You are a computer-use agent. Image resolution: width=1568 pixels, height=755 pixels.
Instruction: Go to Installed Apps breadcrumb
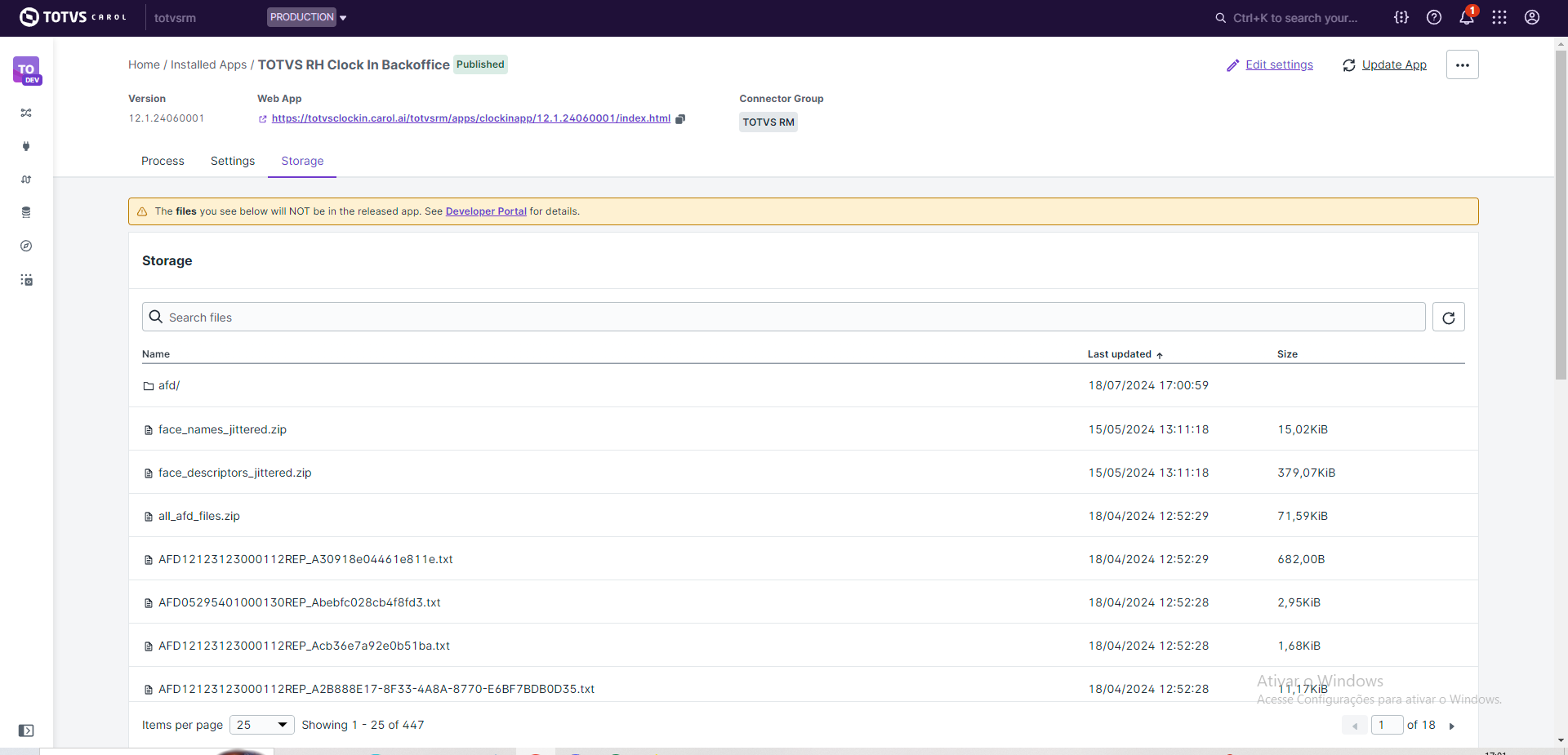tap(208, 64)
